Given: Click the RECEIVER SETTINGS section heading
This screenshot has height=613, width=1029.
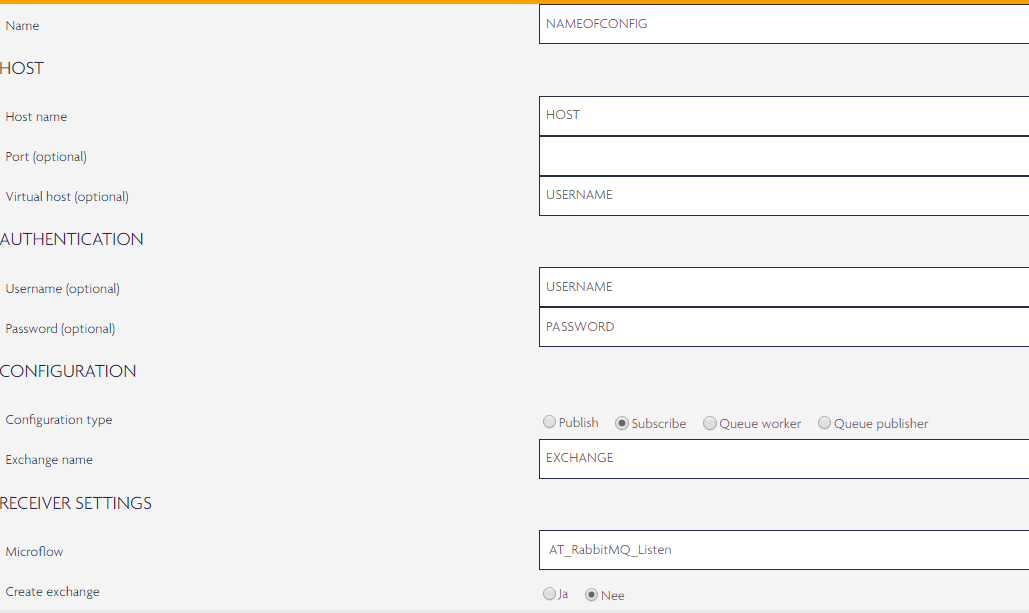Looking at the screenshot, I should pyautogui.click(x=75, y=503).
